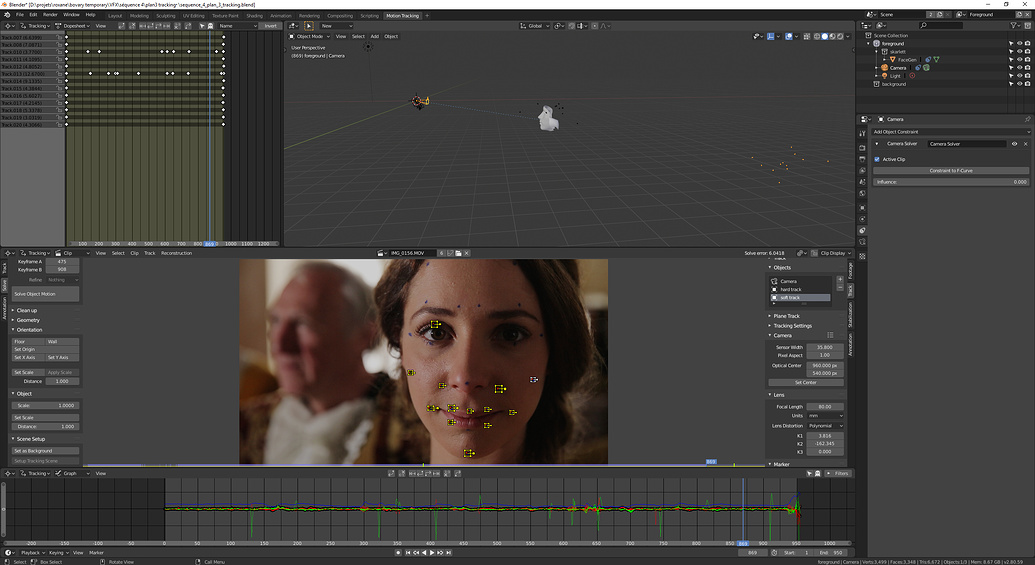Click the Focal Length value field
This screenshot has height=565, width=1035.
(x=825, y=407)
